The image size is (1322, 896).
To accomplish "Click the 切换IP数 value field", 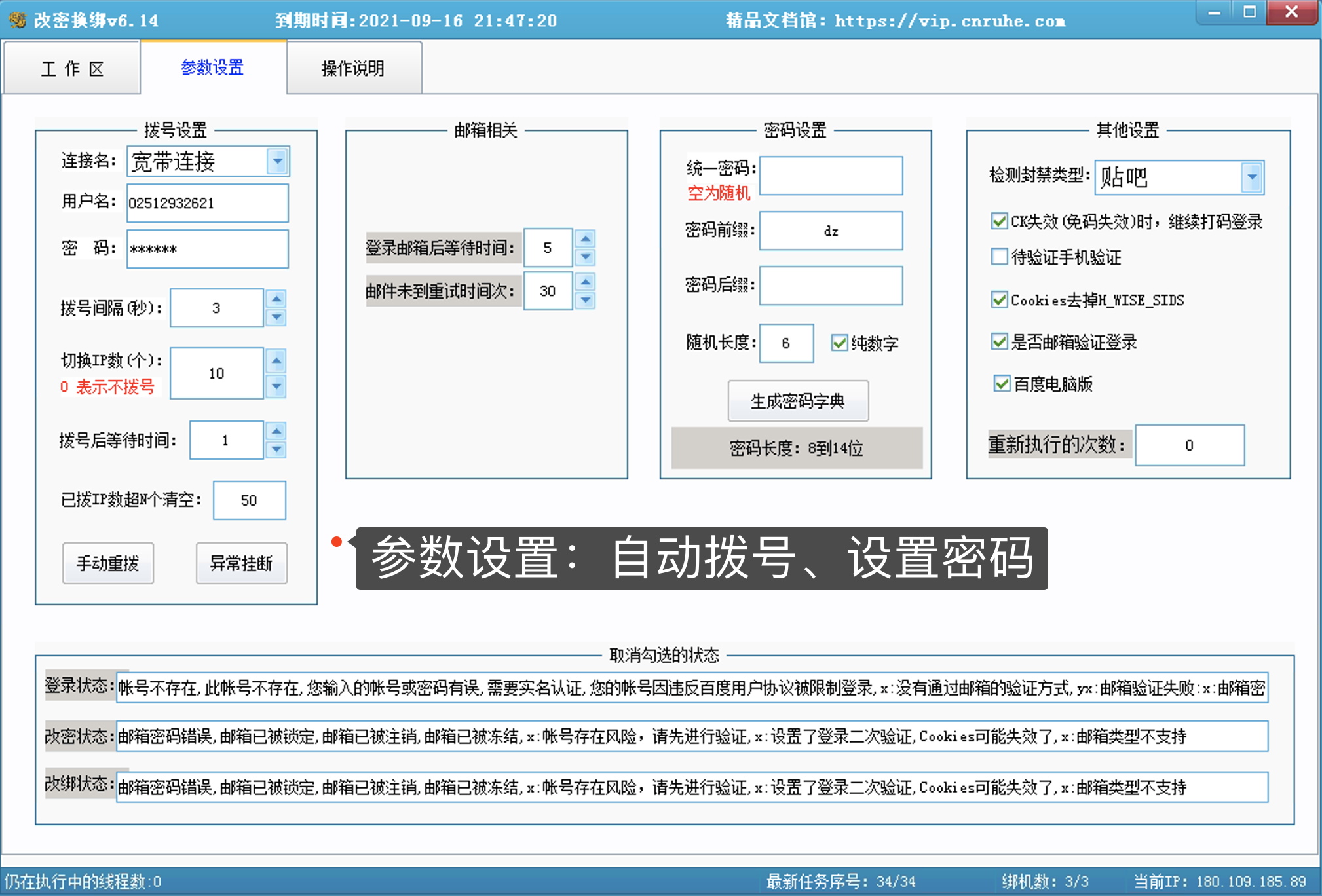I will coord(217,373).
